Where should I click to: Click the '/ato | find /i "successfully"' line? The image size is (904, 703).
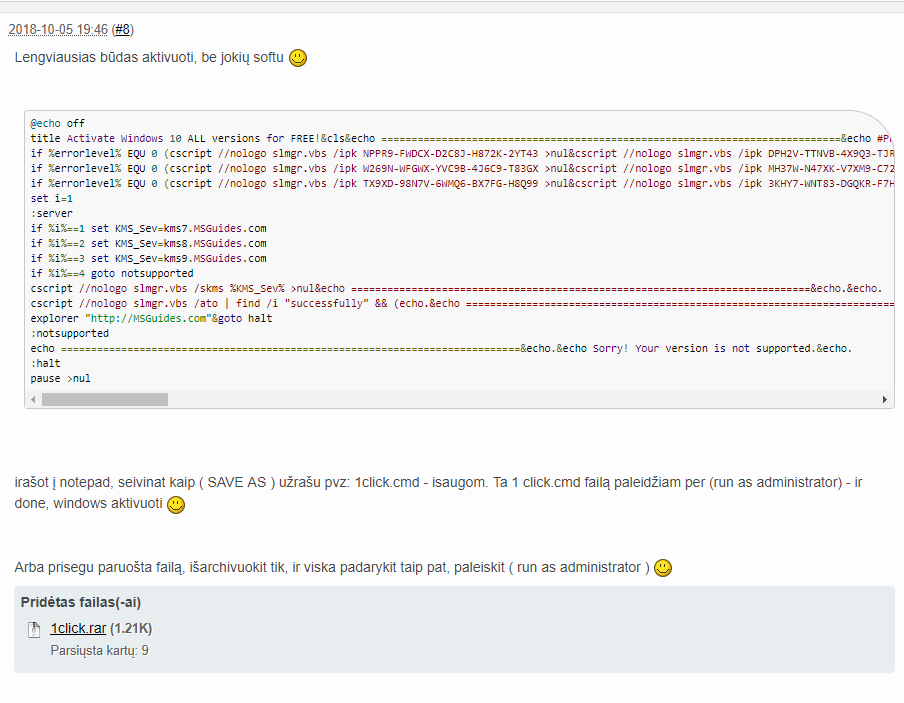[x=461, y=303]
